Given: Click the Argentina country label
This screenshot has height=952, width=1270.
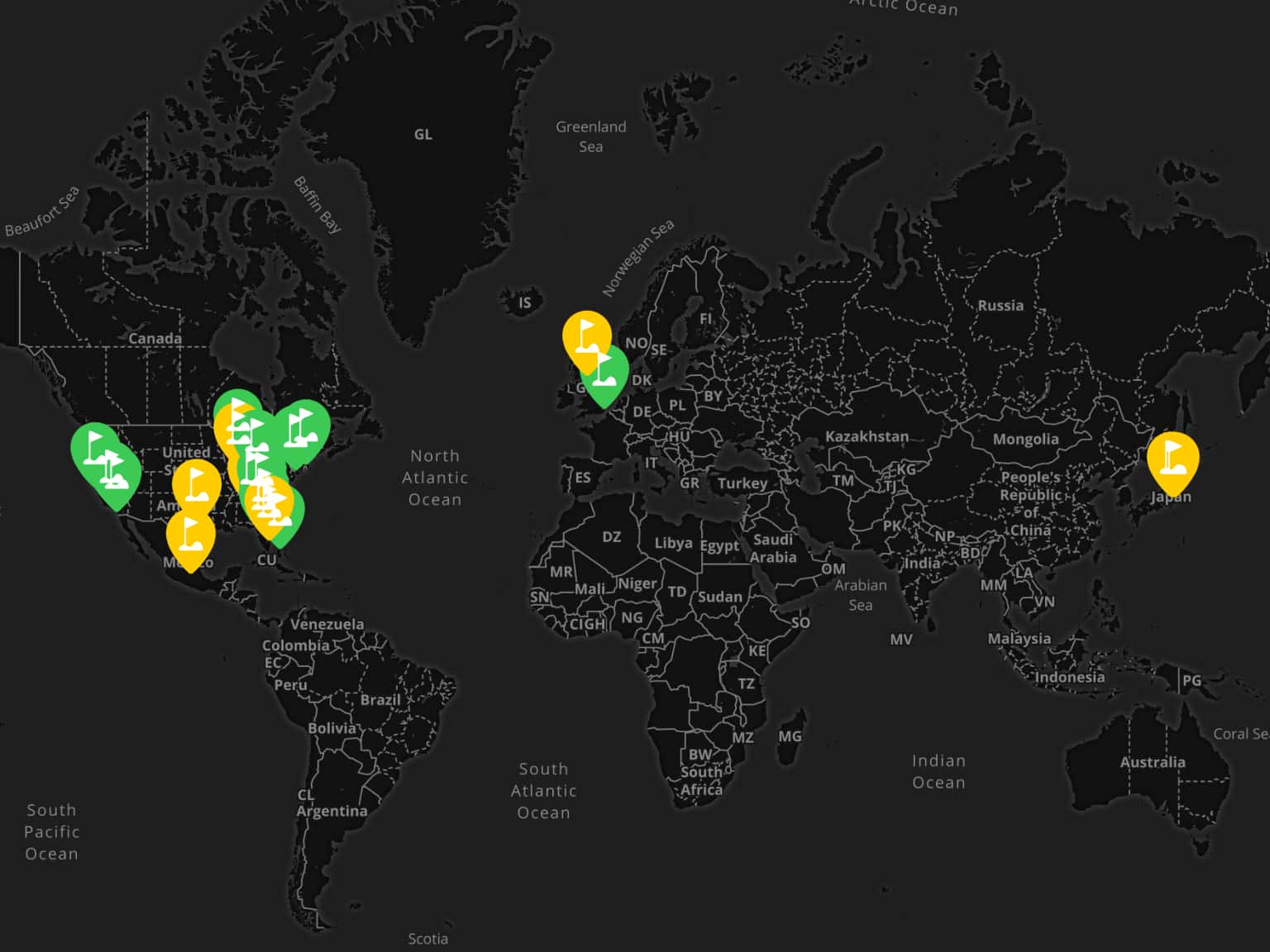Looking at the screenshot, I should click(332, 812).
